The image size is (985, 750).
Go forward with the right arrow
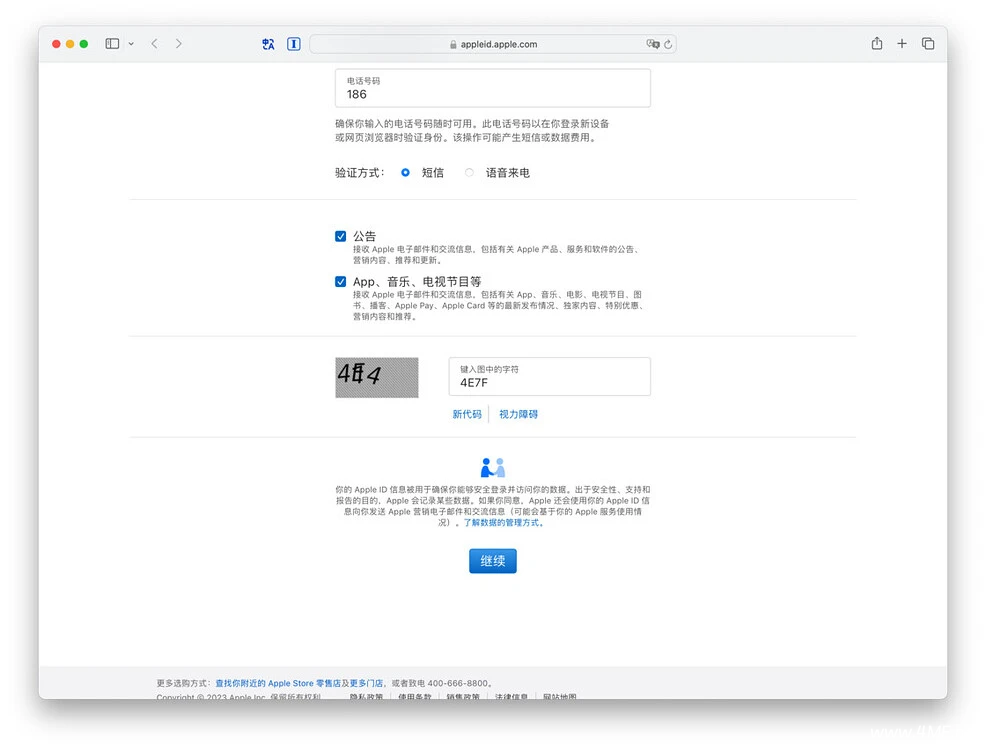[x=179, y=44]
